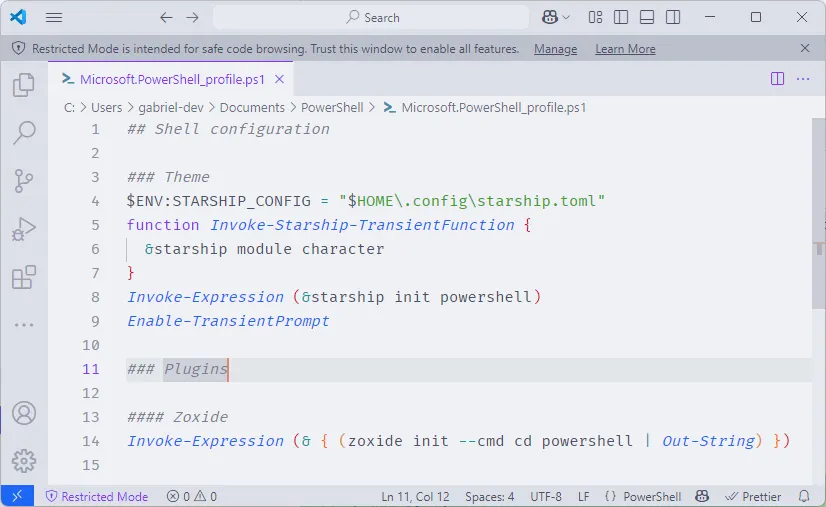Click Out-String on line 14
Image resolution: width=826 pixels, height=507 pixels.
point(709,441)
